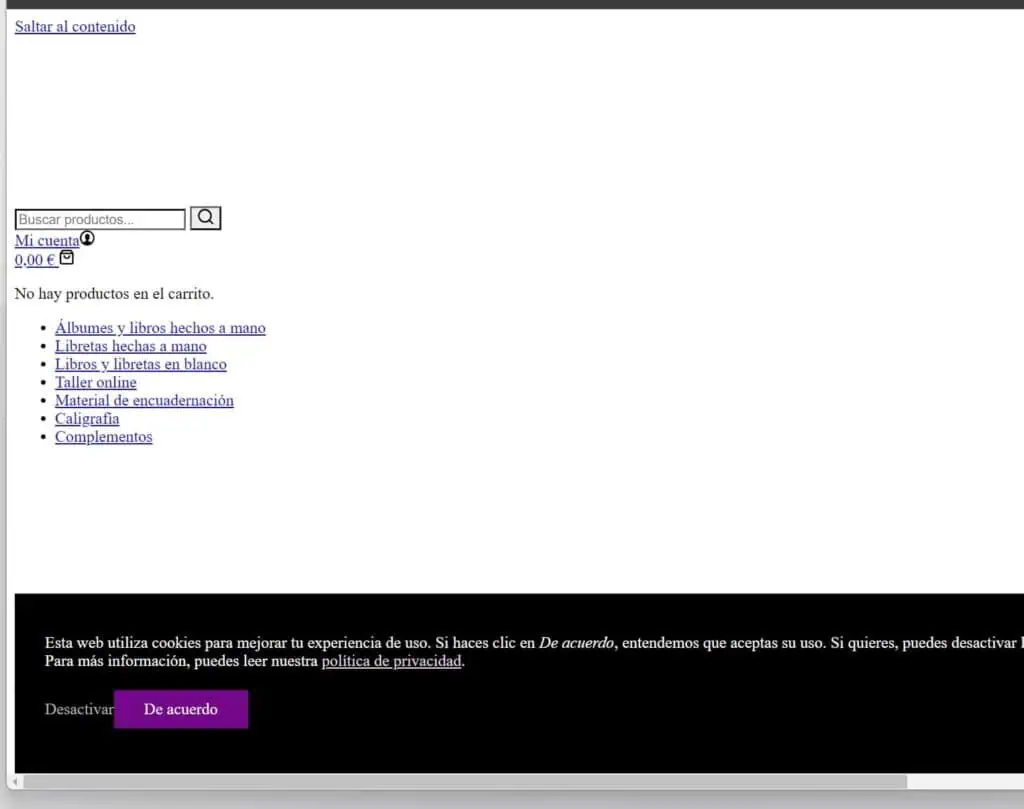
Task: Open 'Álbumes y libros hechos a mano'
Action: click(x=160, y=328)
